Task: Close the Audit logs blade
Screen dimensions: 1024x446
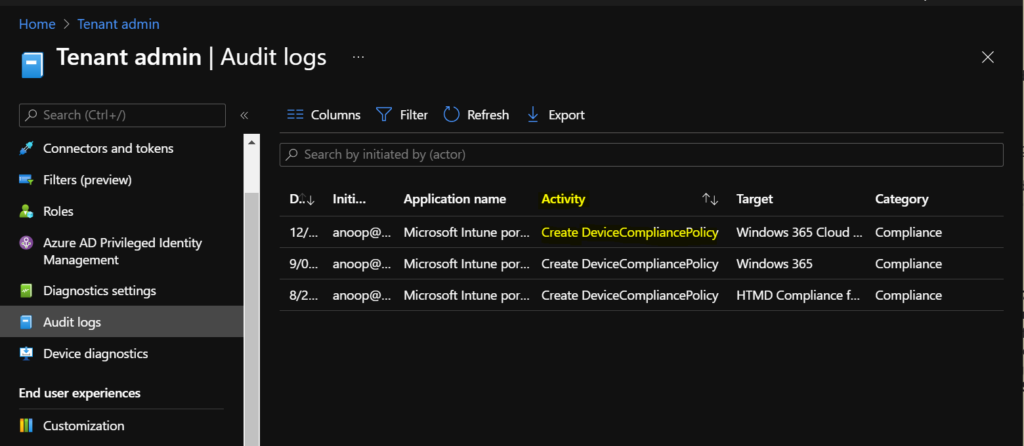Action: (987, 57)
